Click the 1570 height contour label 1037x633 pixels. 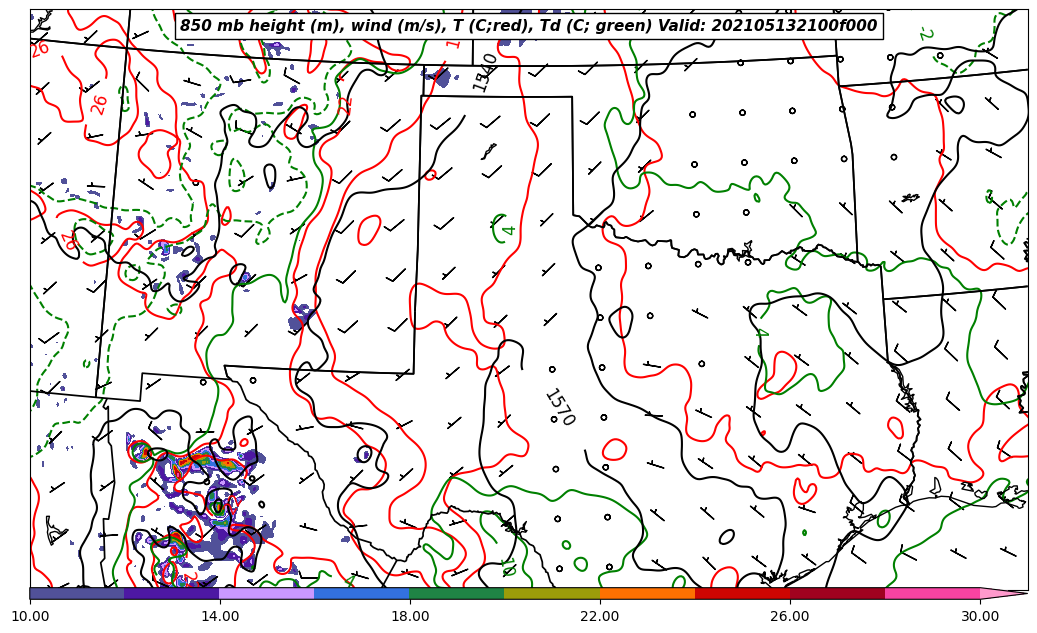click(x=559, y=407)
